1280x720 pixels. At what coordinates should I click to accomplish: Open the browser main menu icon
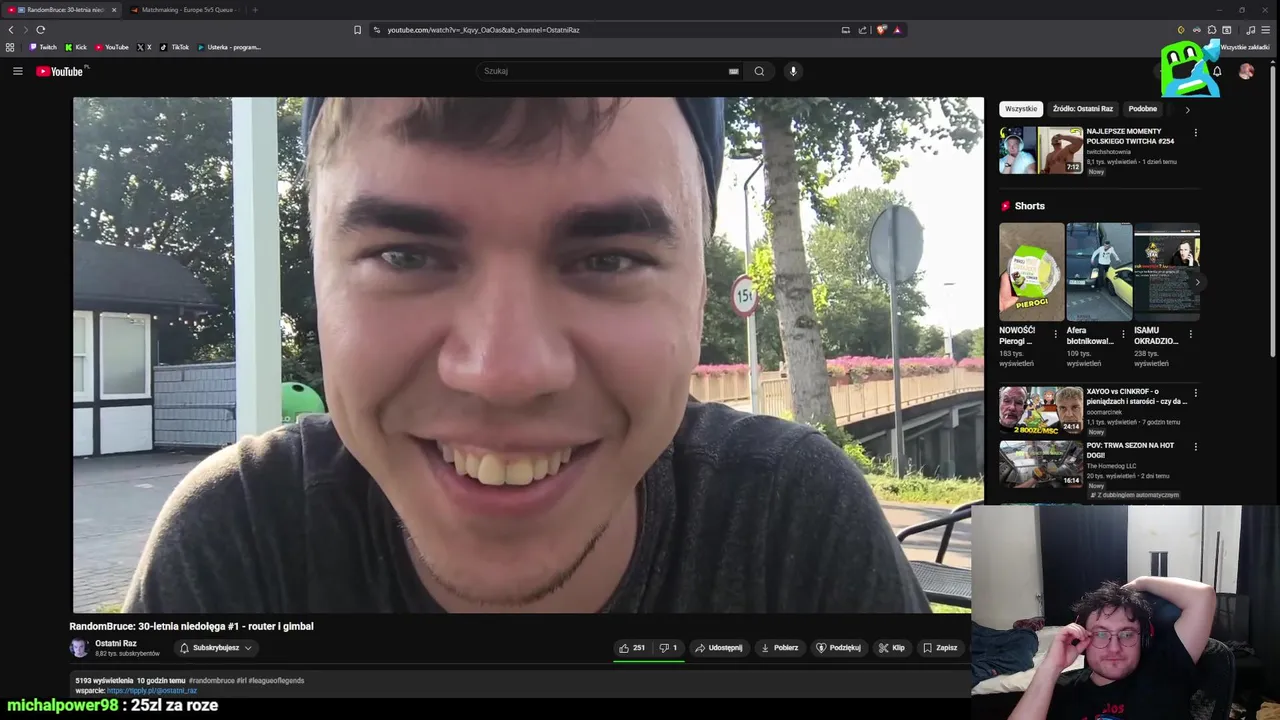click(x=1266, y=30)
